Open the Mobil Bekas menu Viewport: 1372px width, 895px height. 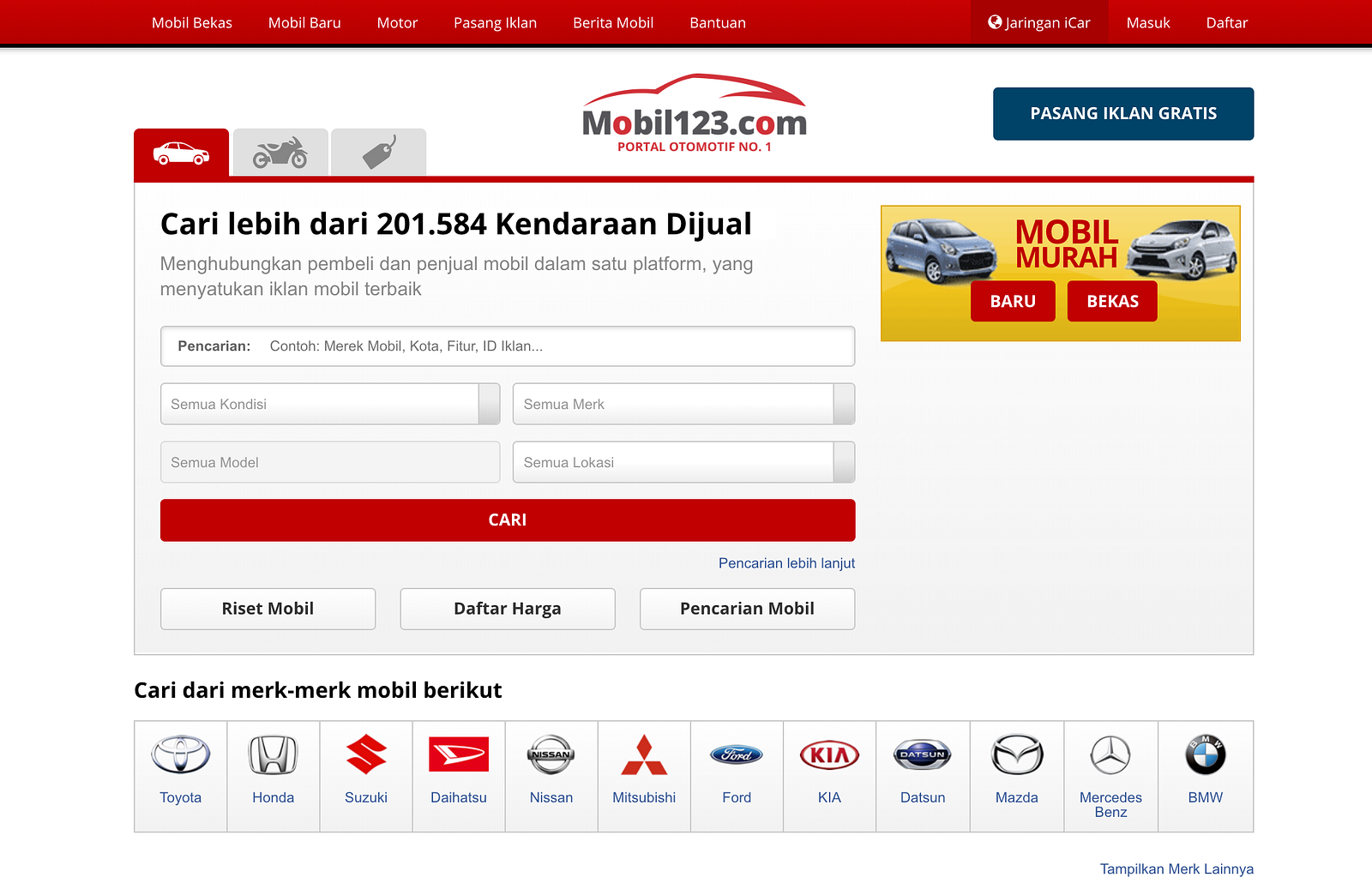tap(192, 23)
